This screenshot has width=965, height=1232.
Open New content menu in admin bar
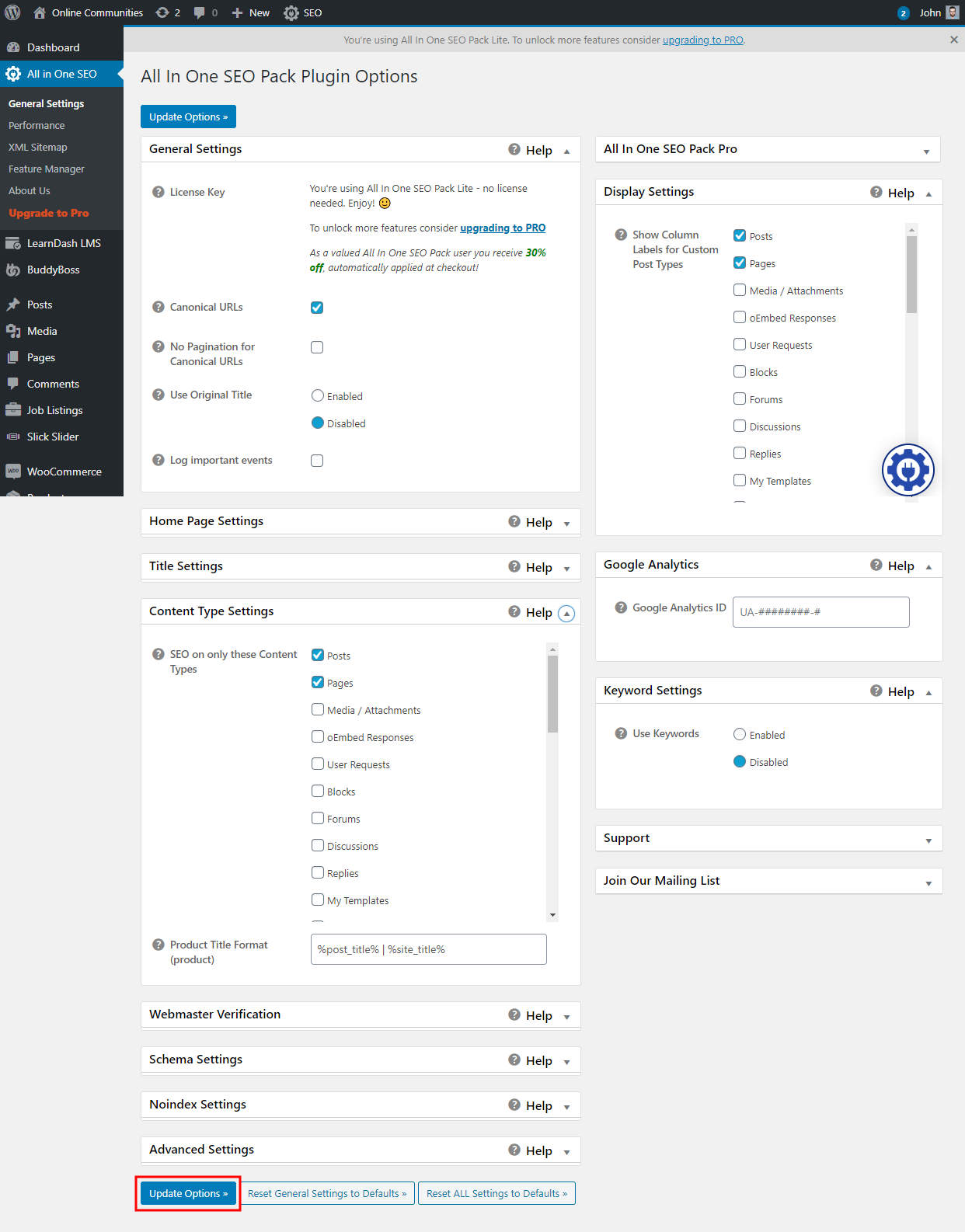tap(251, 12)
